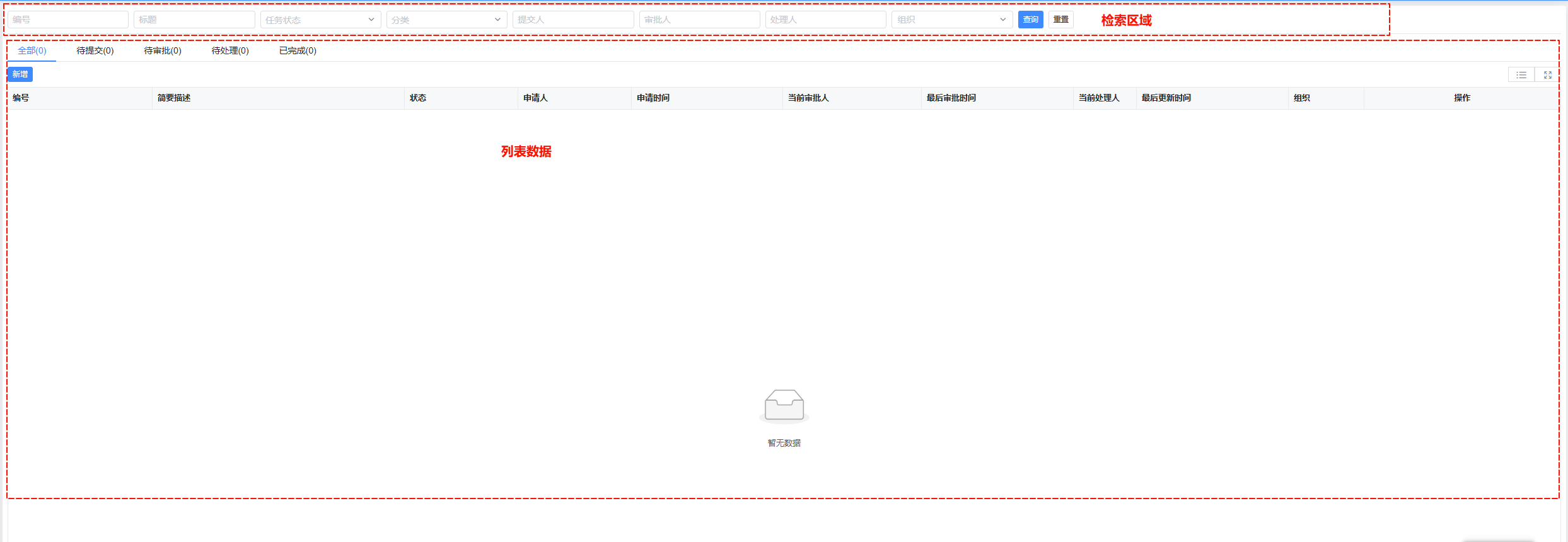The image size is (1568, 542).
Task: Switch to the 全部(0) tab
Action: (32, 50)
